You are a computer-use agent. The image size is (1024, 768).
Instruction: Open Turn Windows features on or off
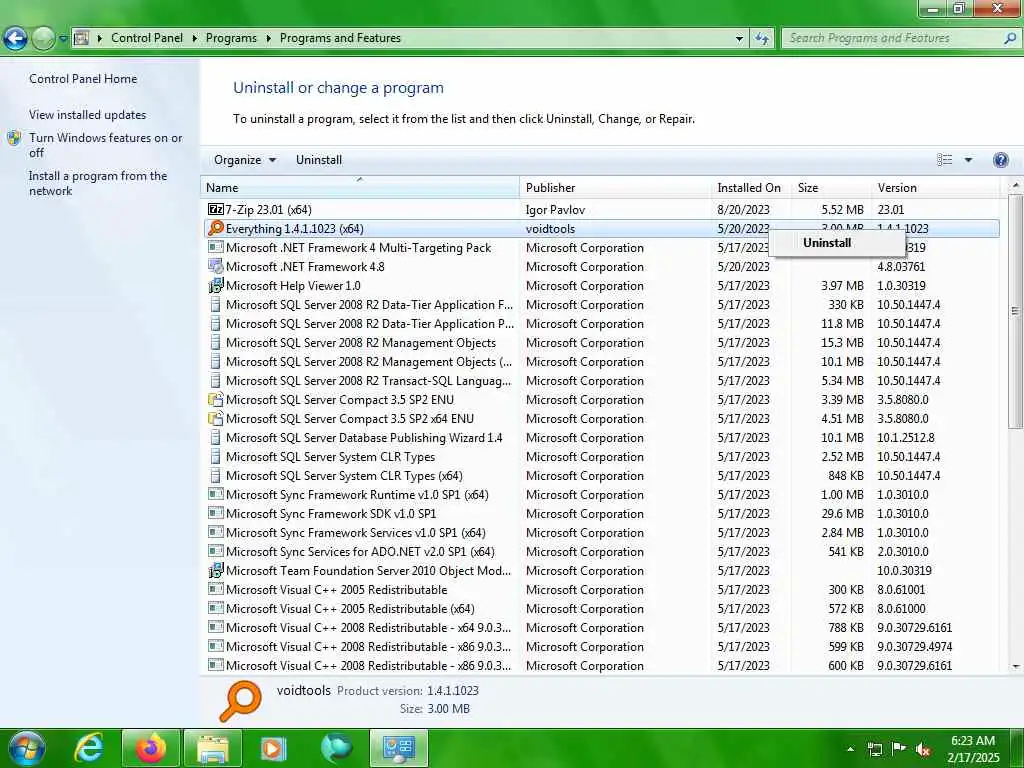pos(106,145)
